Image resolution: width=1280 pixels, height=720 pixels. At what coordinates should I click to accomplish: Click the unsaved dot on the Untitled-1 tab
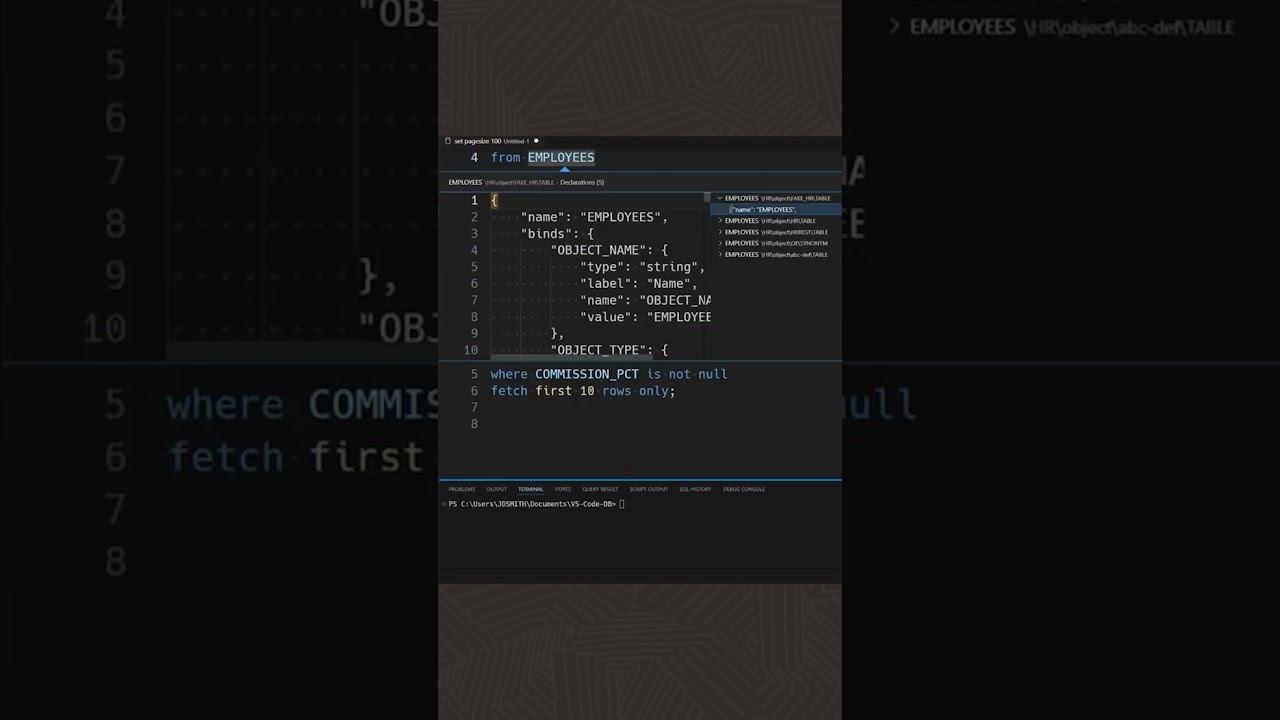pyautogui.click(x=536, y=141)
